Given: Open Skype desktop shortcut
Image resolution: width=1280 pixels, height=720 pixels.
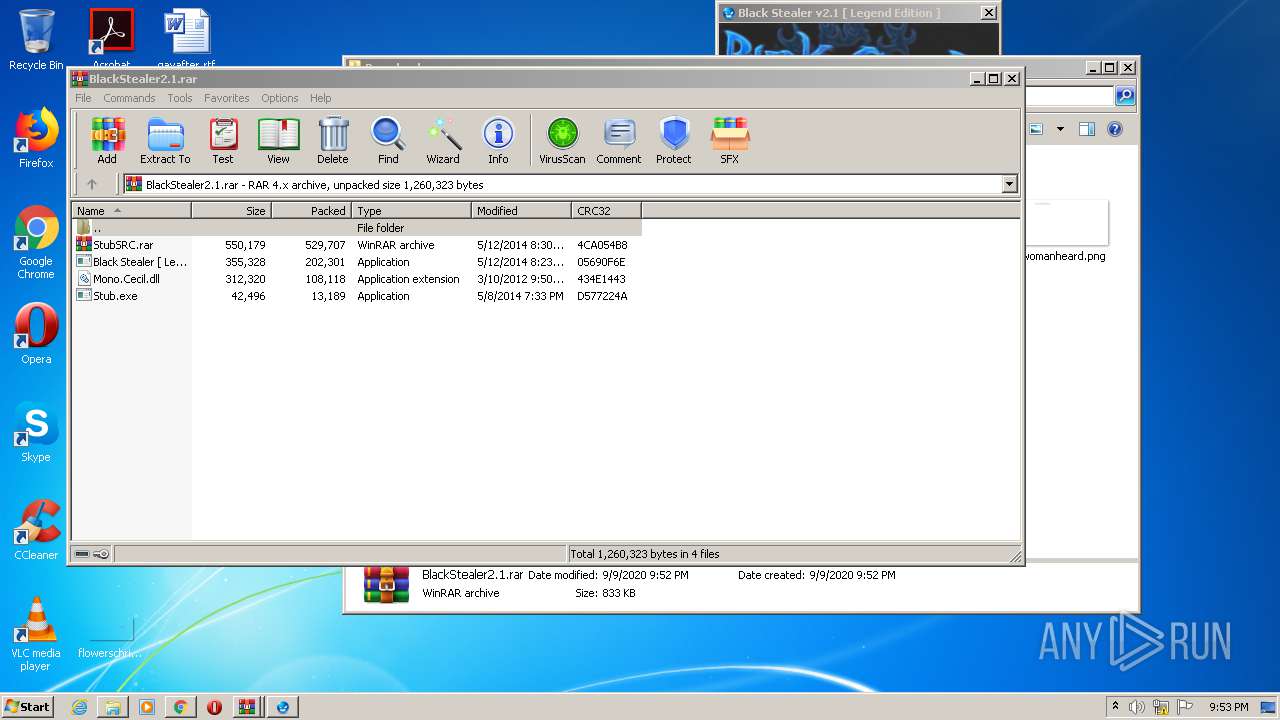Looking at the screenshot, I should [36, 432].
